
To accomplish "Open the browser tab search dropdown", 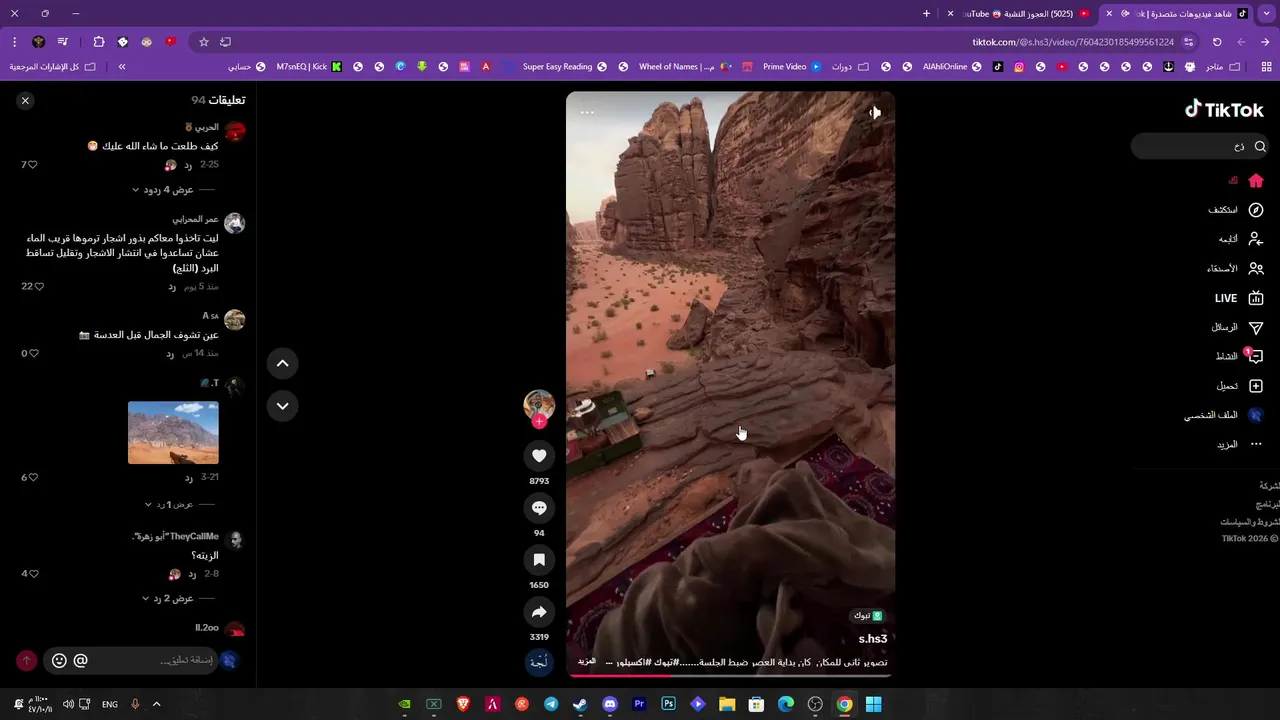I will click(x=1265, y=14).
